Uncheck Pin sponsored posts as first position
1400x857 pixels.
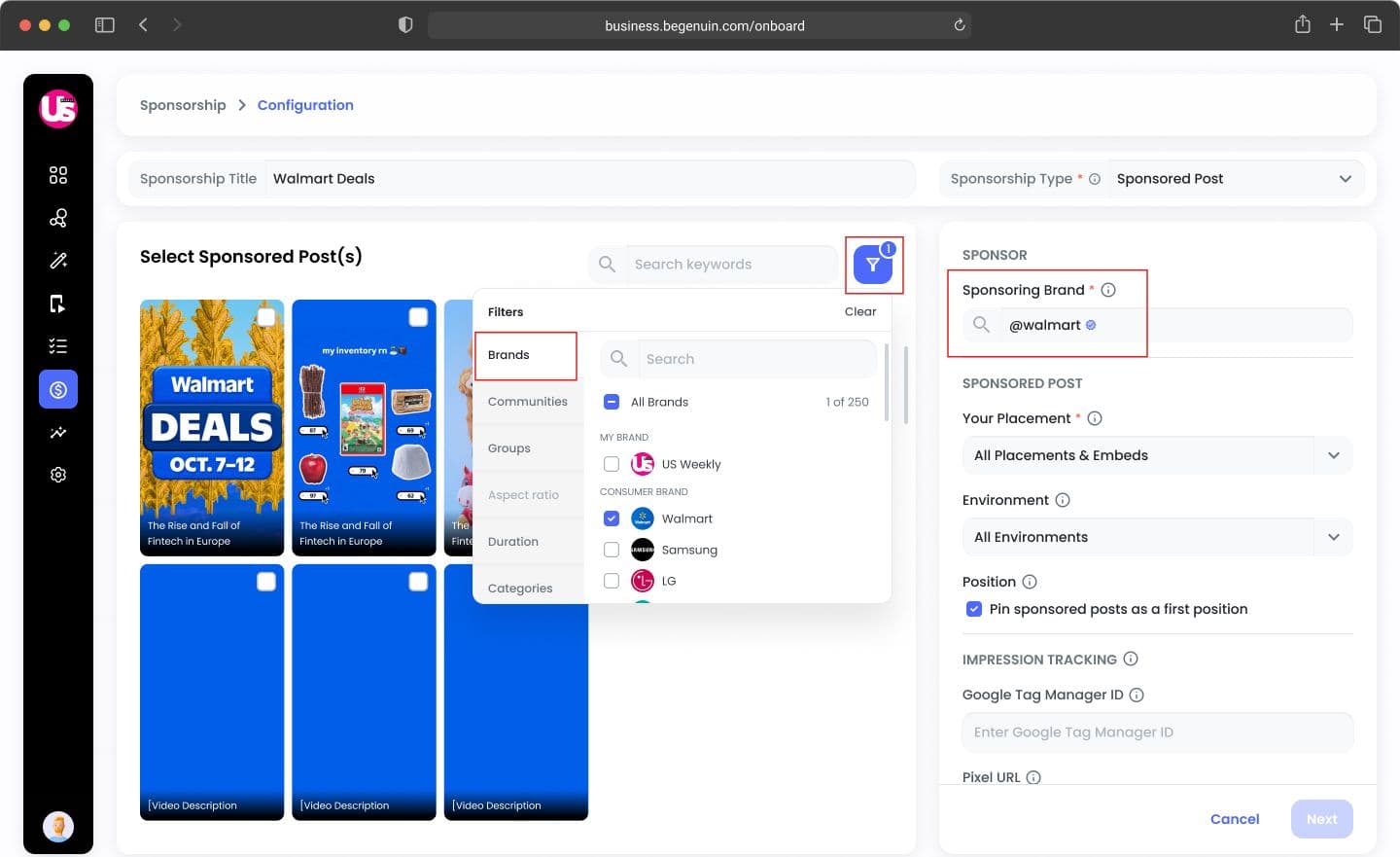click(x=974, y=609)
